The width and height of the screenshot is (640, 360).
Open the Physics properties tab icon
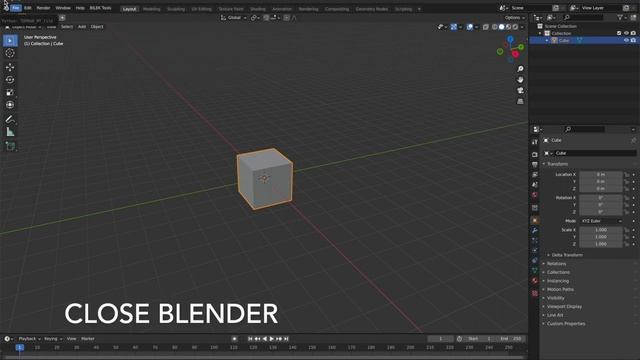tap(535, 250)
